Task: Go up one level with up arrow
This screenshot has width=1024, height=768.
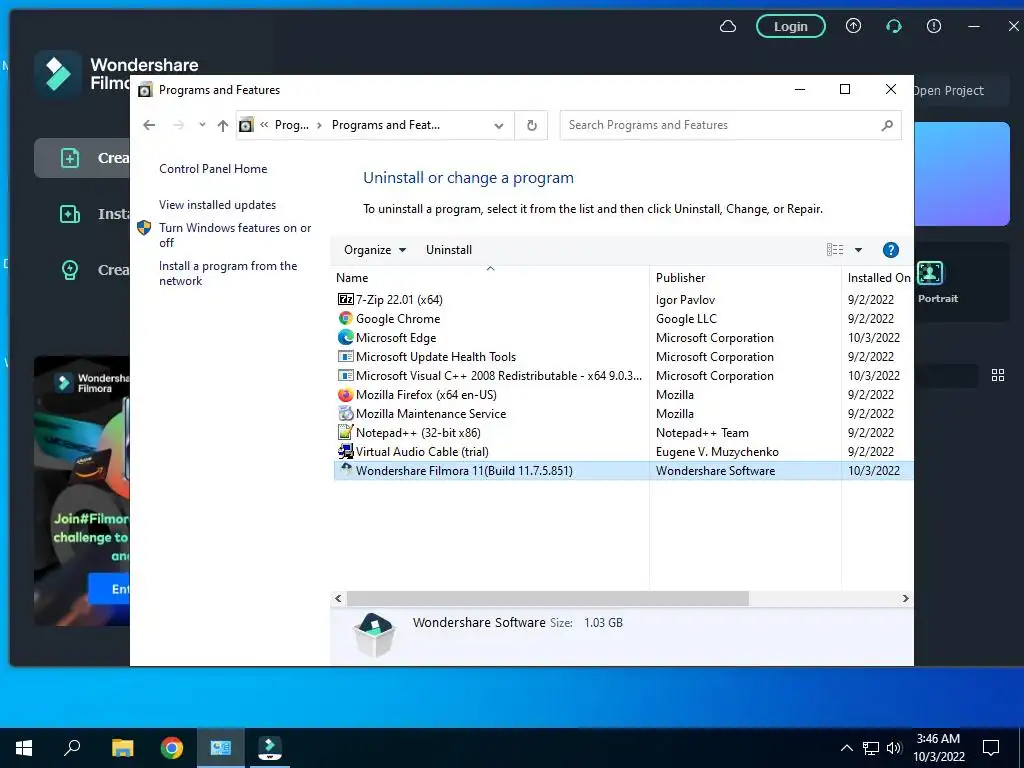Action: (223, 125)
